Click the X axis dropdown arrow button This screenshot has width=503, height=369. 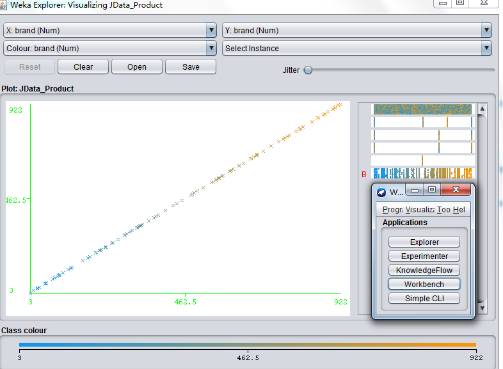[211, 30]
